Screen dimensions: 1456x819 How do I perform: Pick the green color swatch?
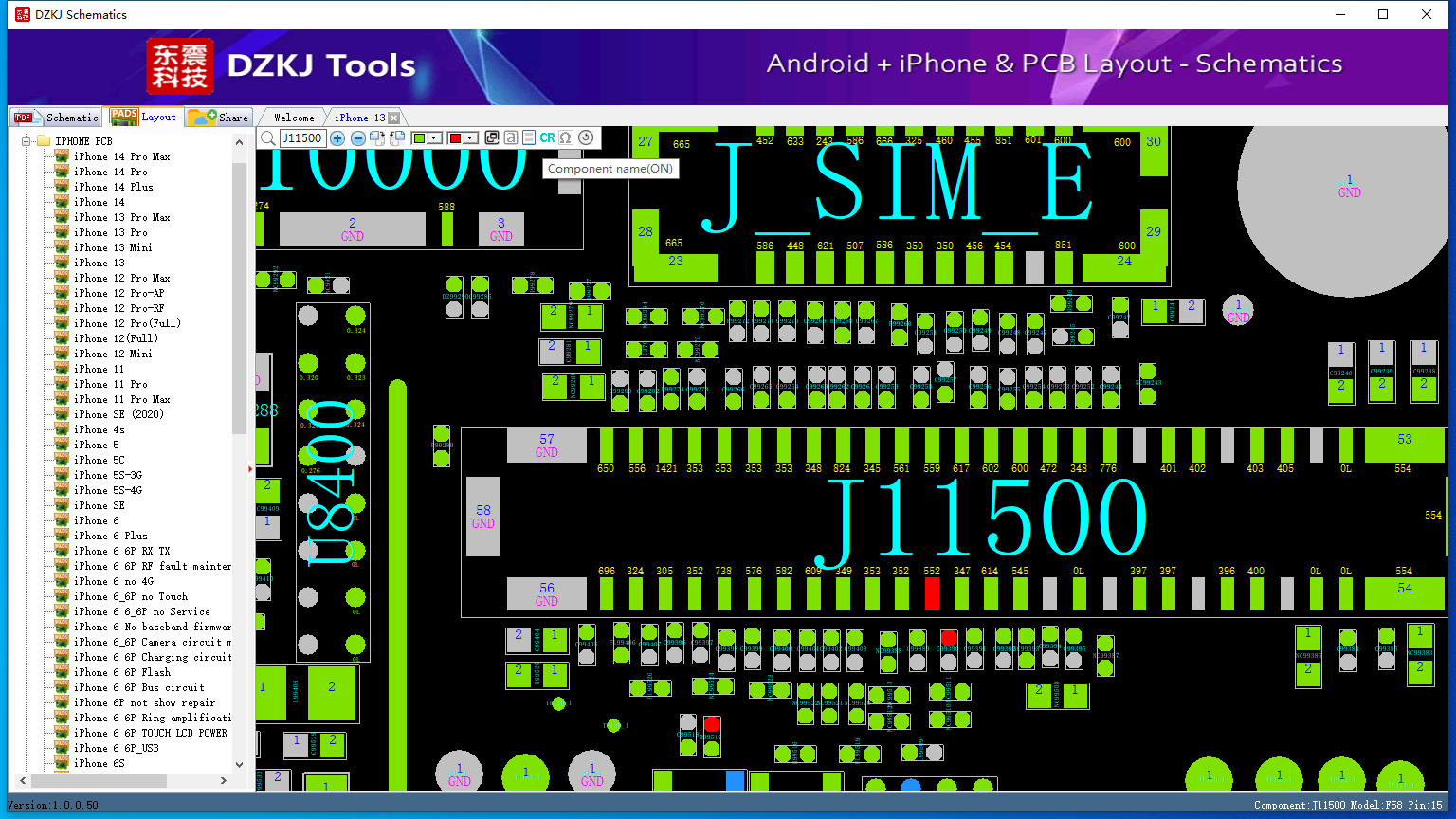click(x=420, y=138)
